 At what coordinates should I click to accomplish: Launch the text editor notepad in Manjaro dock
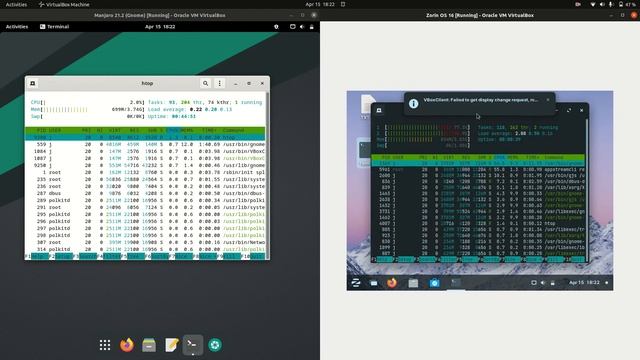tap(171, 345)
